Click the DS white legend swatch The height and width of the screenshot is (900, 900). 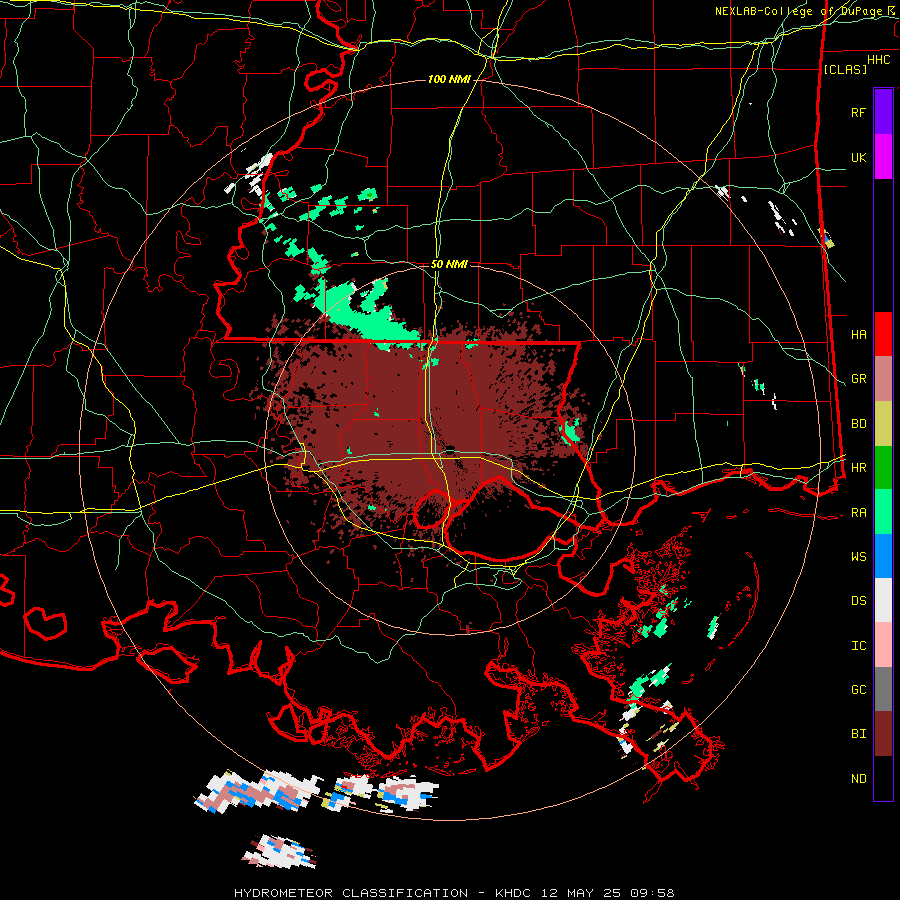click(x=883, y=600)
